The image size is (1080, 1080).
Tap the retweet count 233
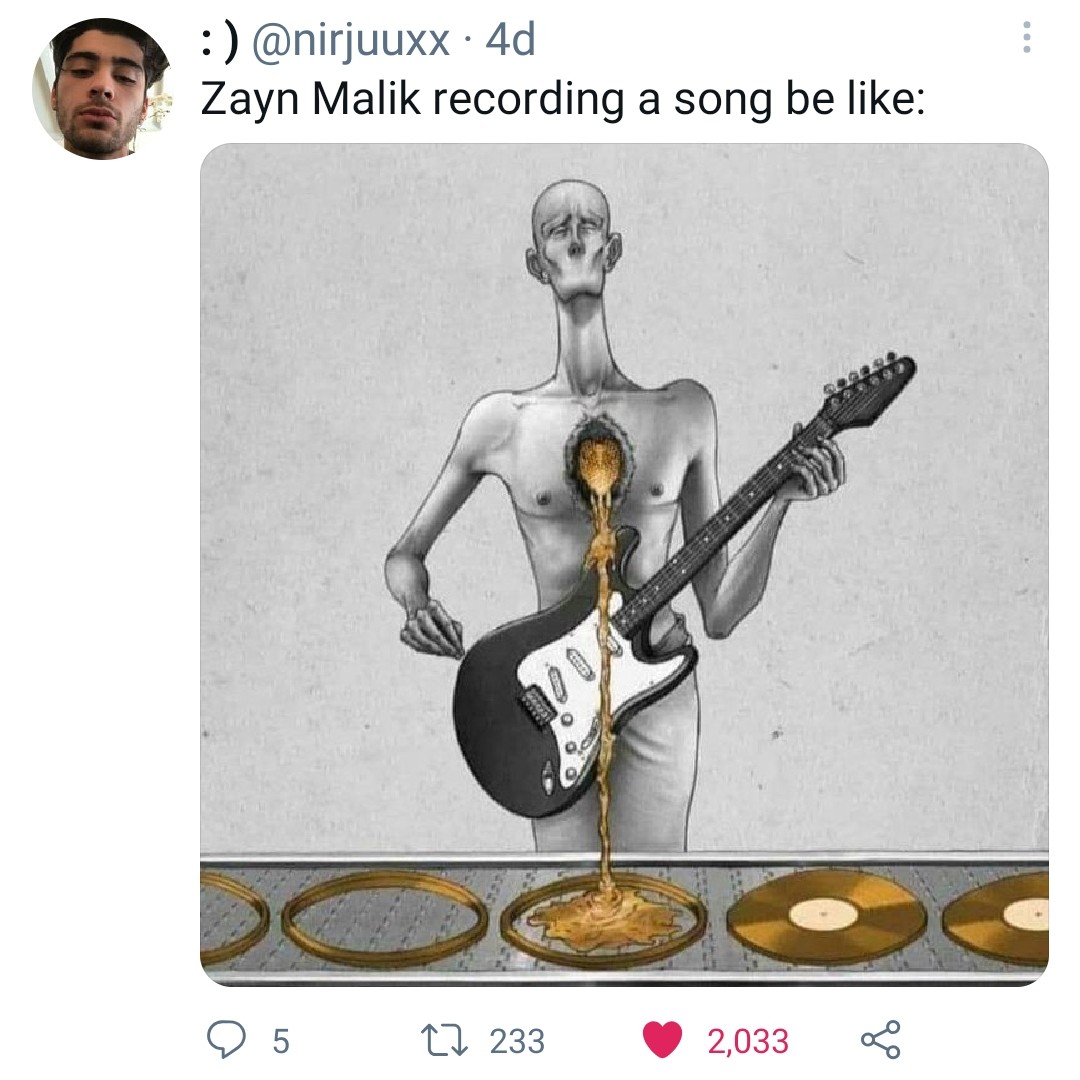click(517, 1041)
